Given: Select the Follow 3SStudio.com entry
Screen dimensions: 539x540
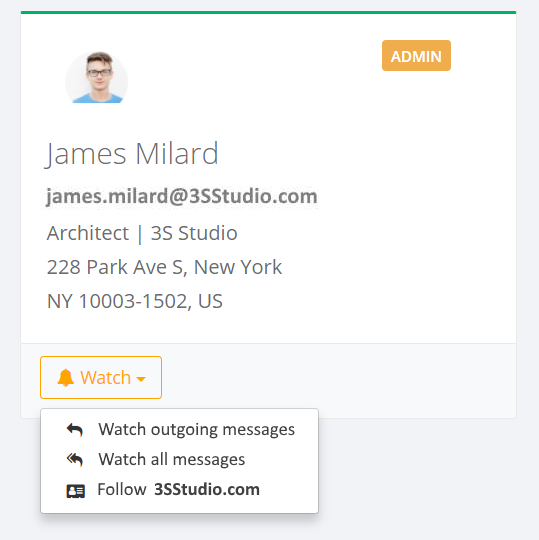Looking at the screenshot, I should pos(179,489).
